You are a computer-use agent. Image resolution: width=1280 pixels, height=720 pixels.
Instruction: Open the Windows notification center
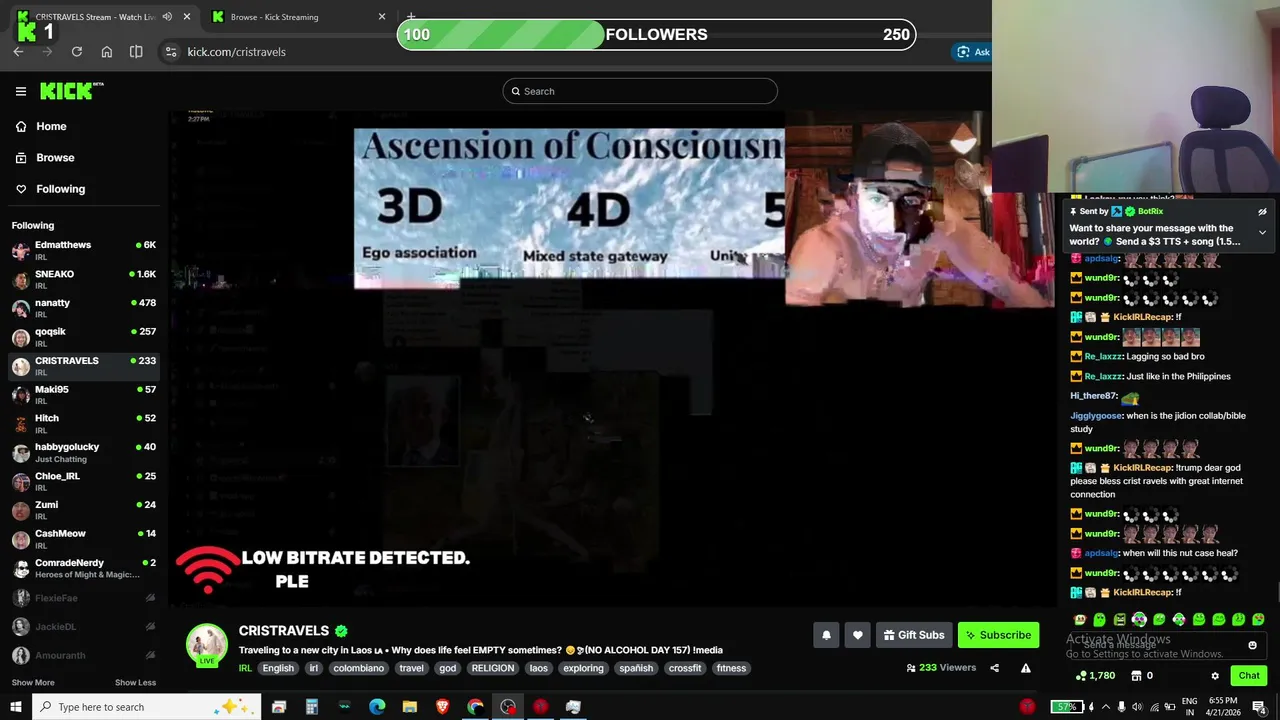(1259, 707)
